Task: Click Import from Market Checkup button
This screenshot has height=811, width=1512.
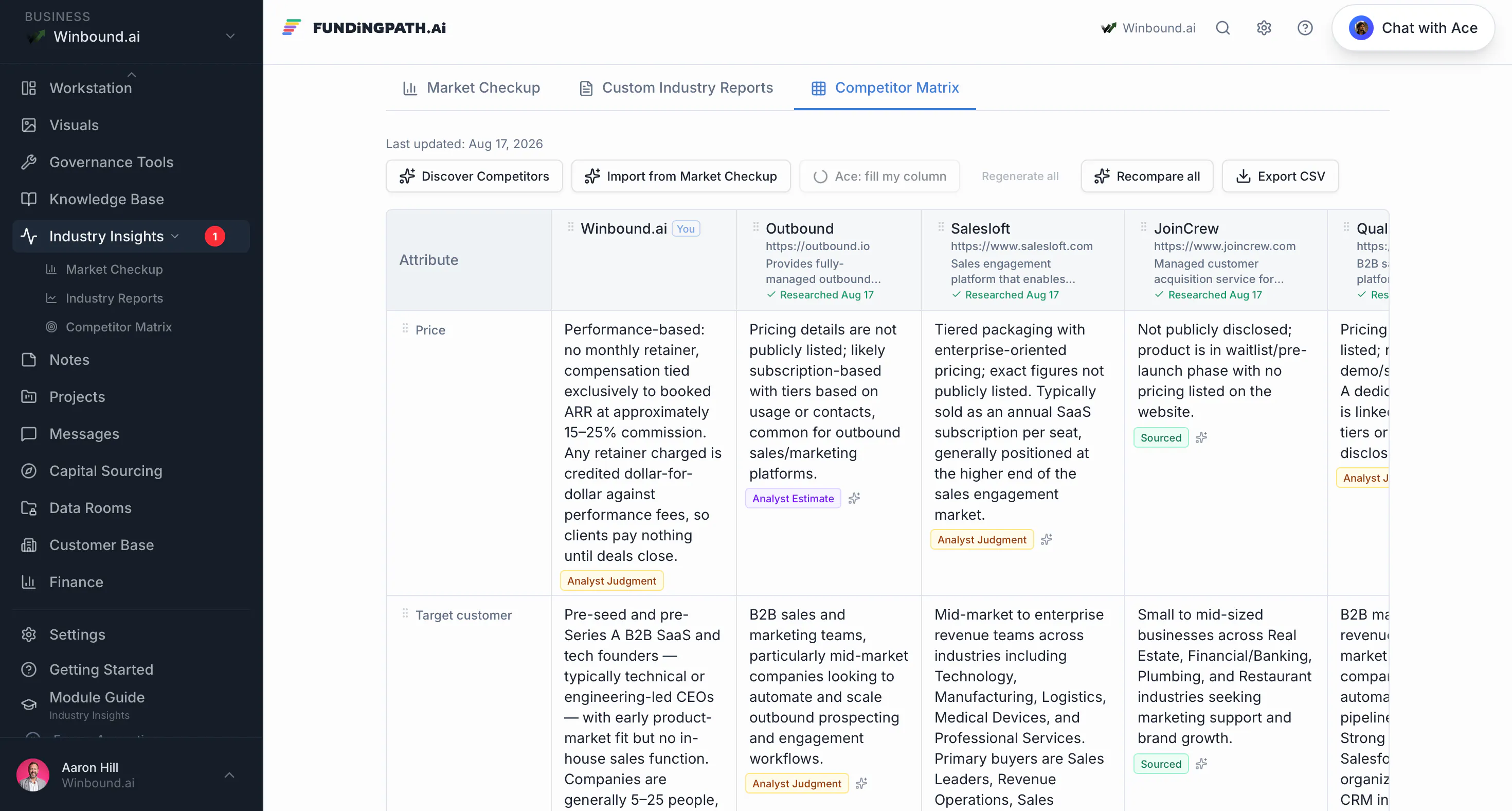Action: 681,176
